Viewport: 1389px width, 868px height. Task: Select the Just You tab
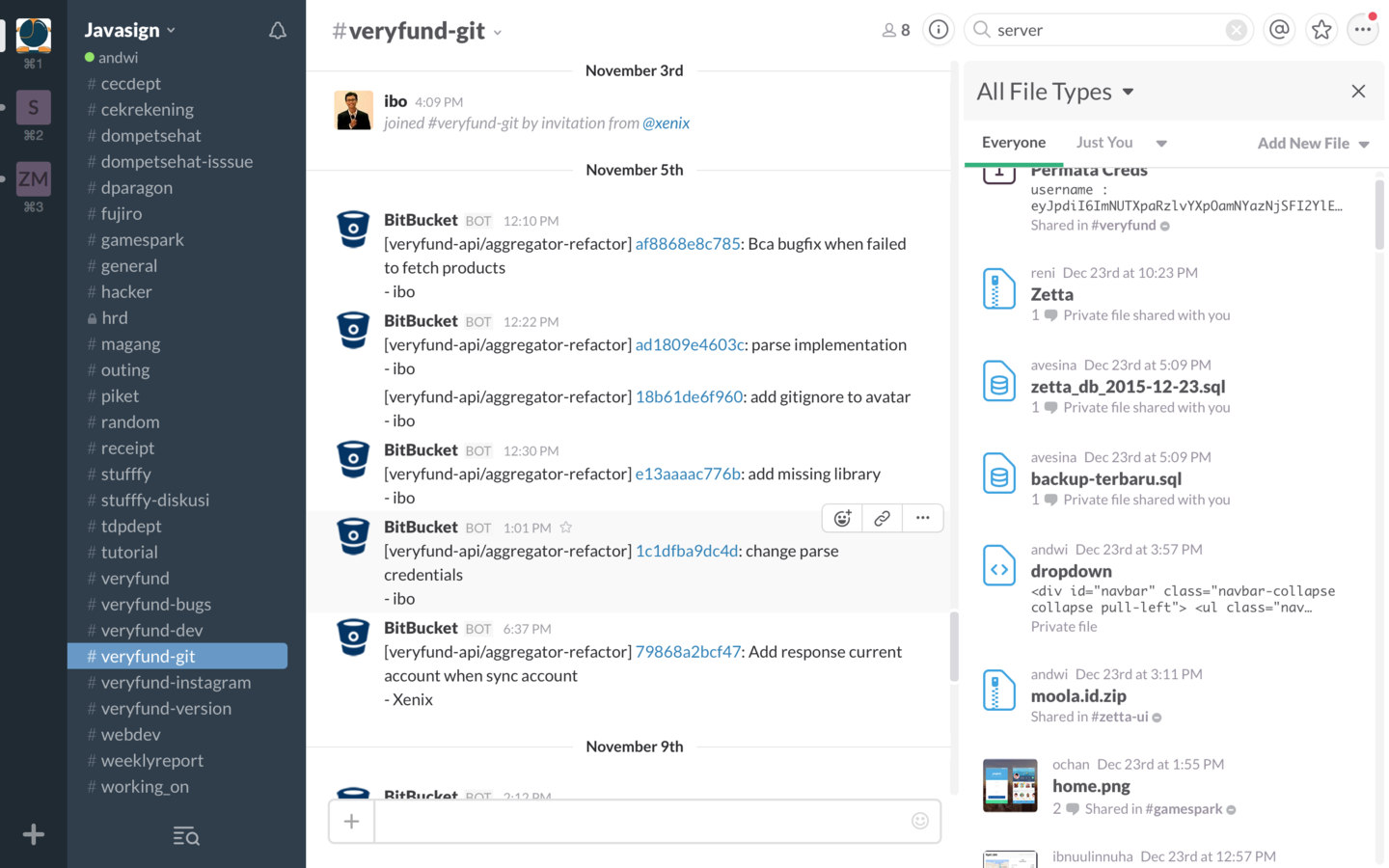coord(1104,142)
